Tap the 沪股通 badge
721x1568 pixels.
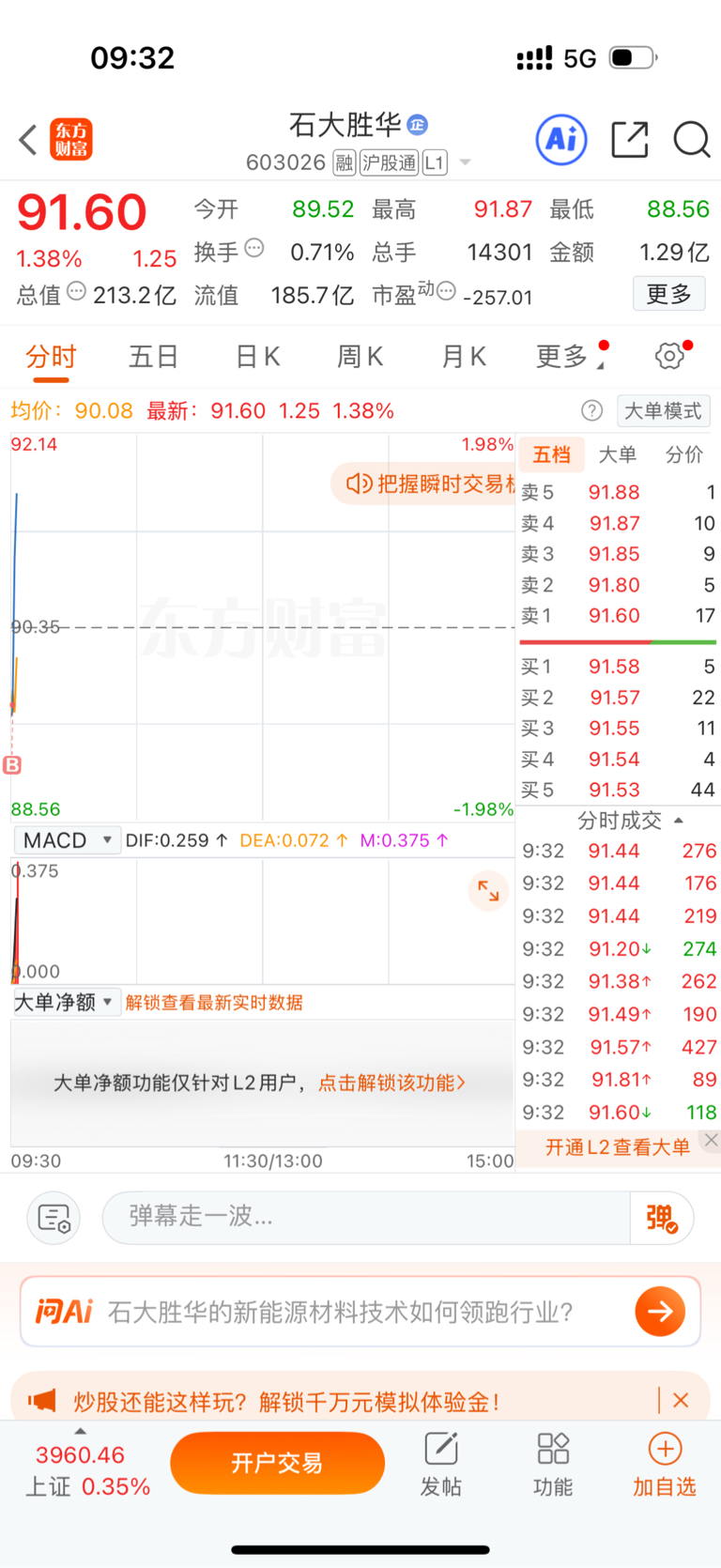coord(389,163)
